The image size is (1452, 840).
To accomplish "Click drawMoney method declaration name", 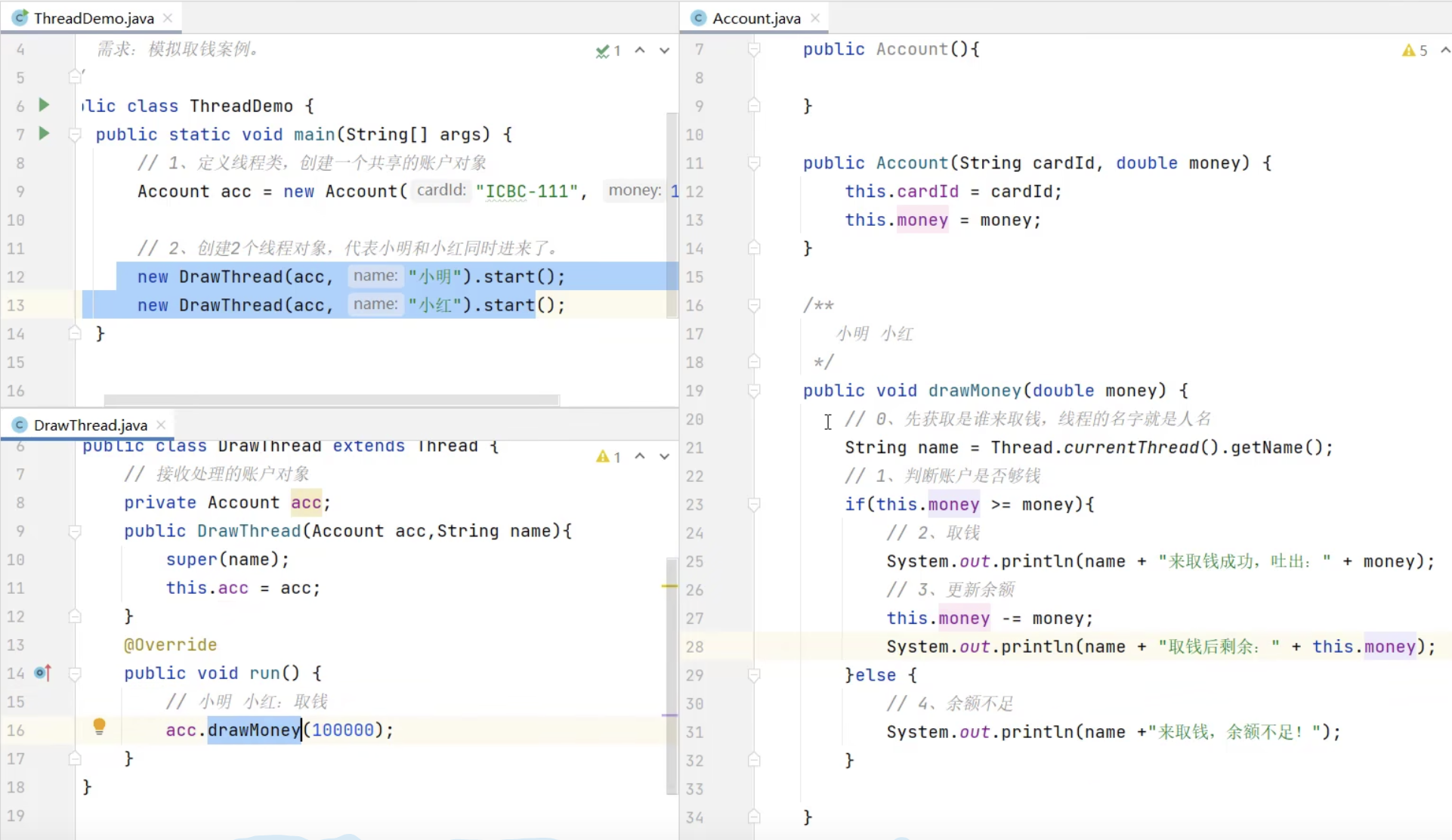I will 975,391.
